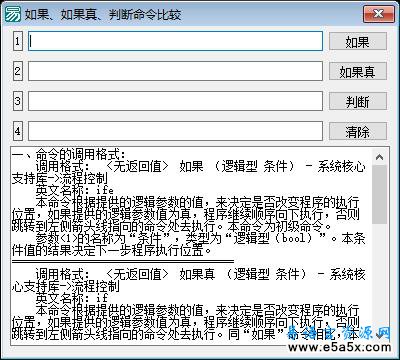The height and width of the screenshot is (360, 400).
Task: Click the text 英文名称: ife
Action: point(75,190)
